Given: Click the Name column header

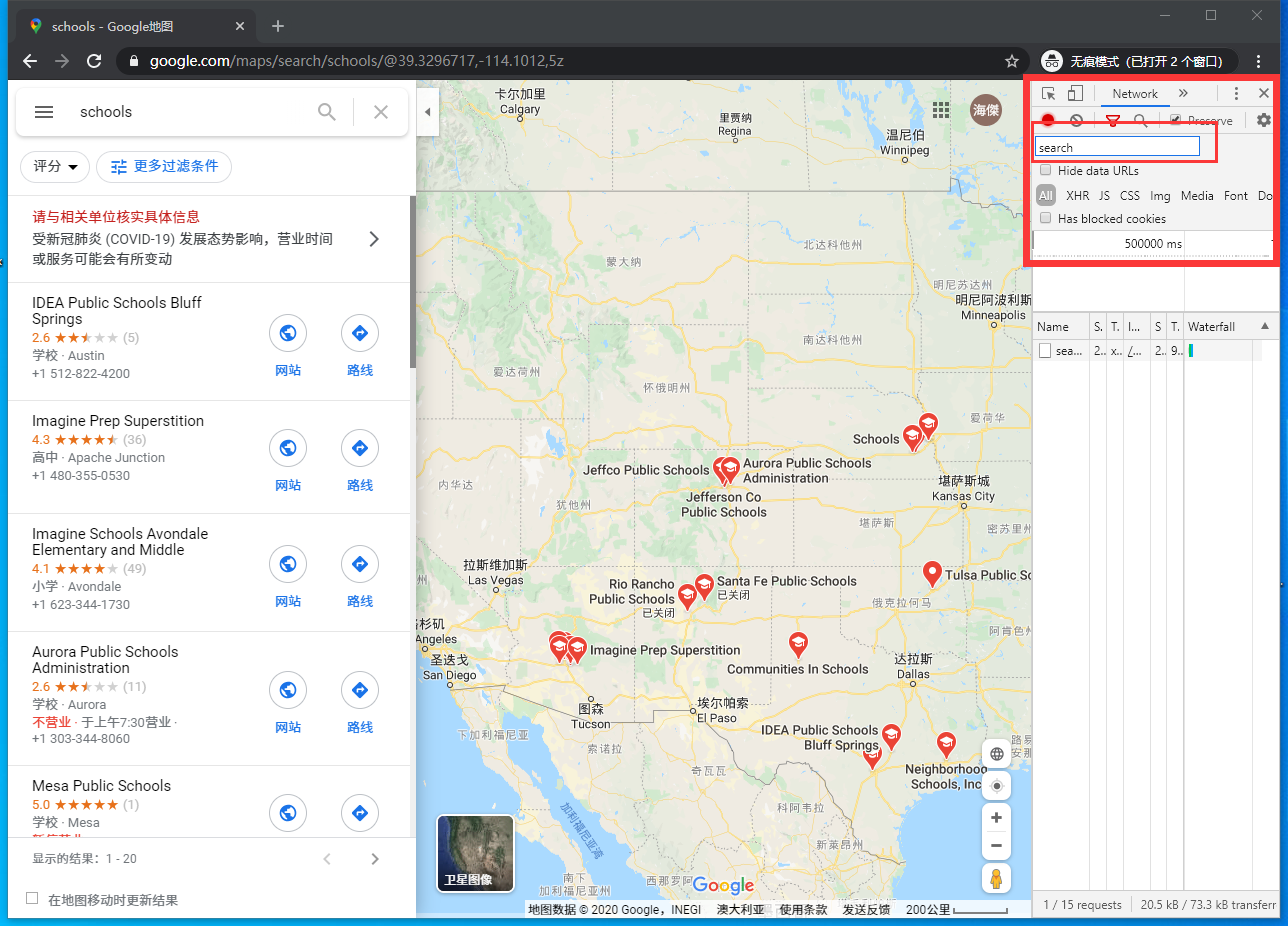Looking at the screenshot, I should coord(1061,327).
